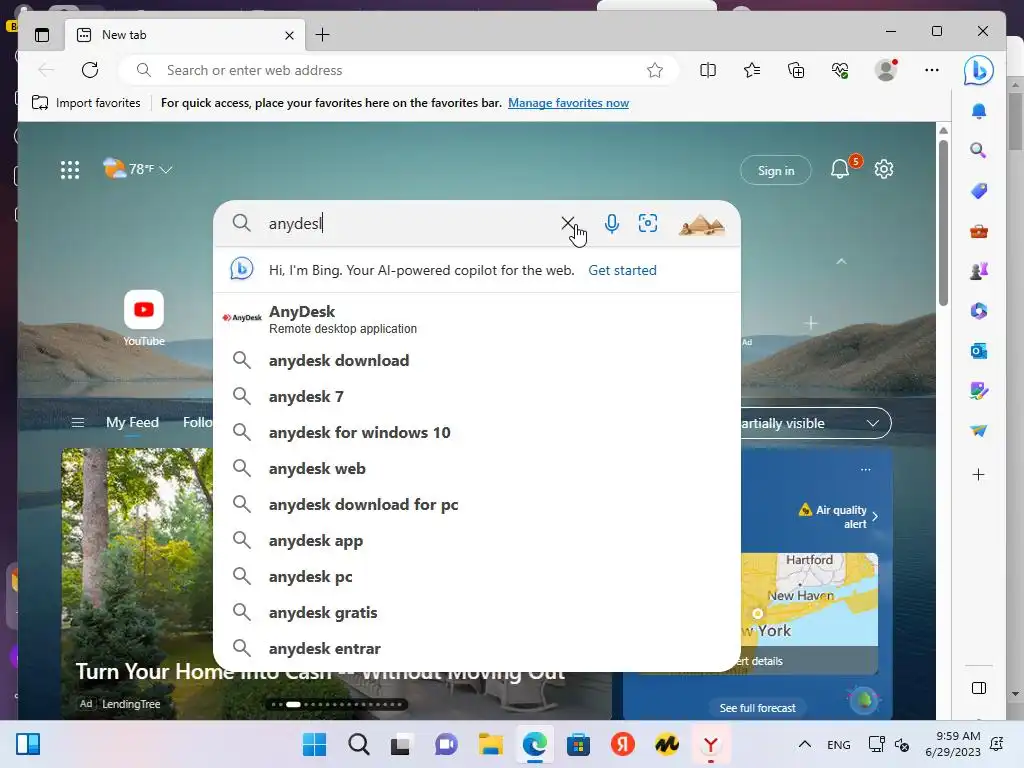Open split screen icon in toolbar
The width and height of the screenshot is (1024, 768).
[x=708, y=70]
